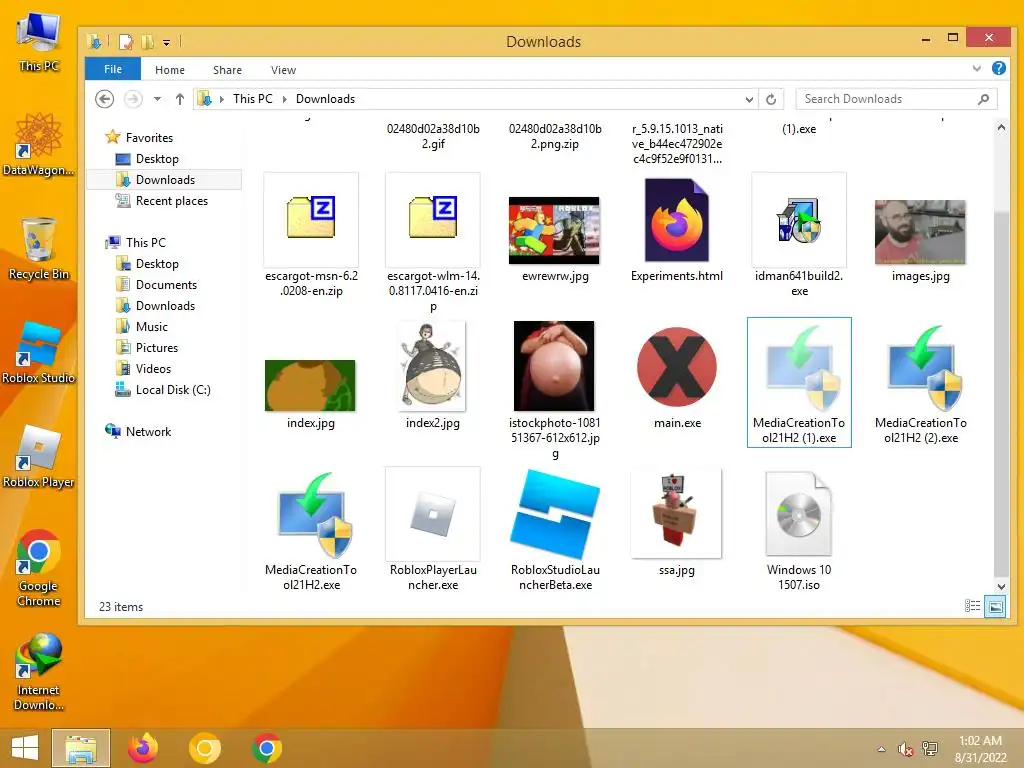
Task: Open the recent locations dropdown arrow
Action: point(157,99)
